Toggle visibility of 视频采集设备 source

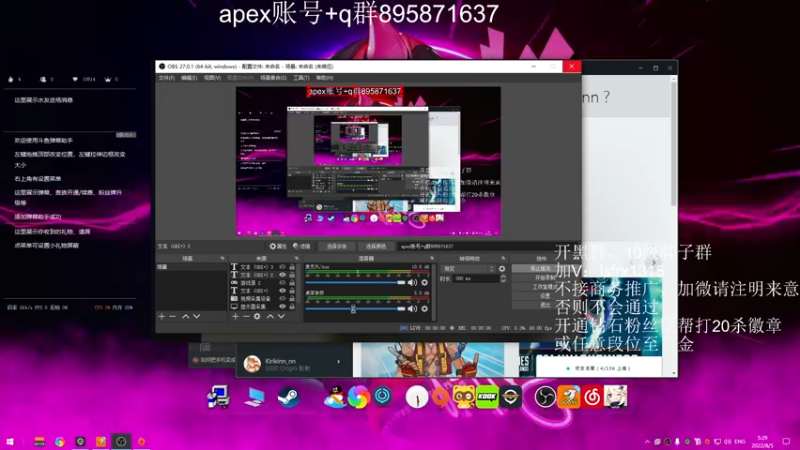pyautogui.click(x=282, y=298)
